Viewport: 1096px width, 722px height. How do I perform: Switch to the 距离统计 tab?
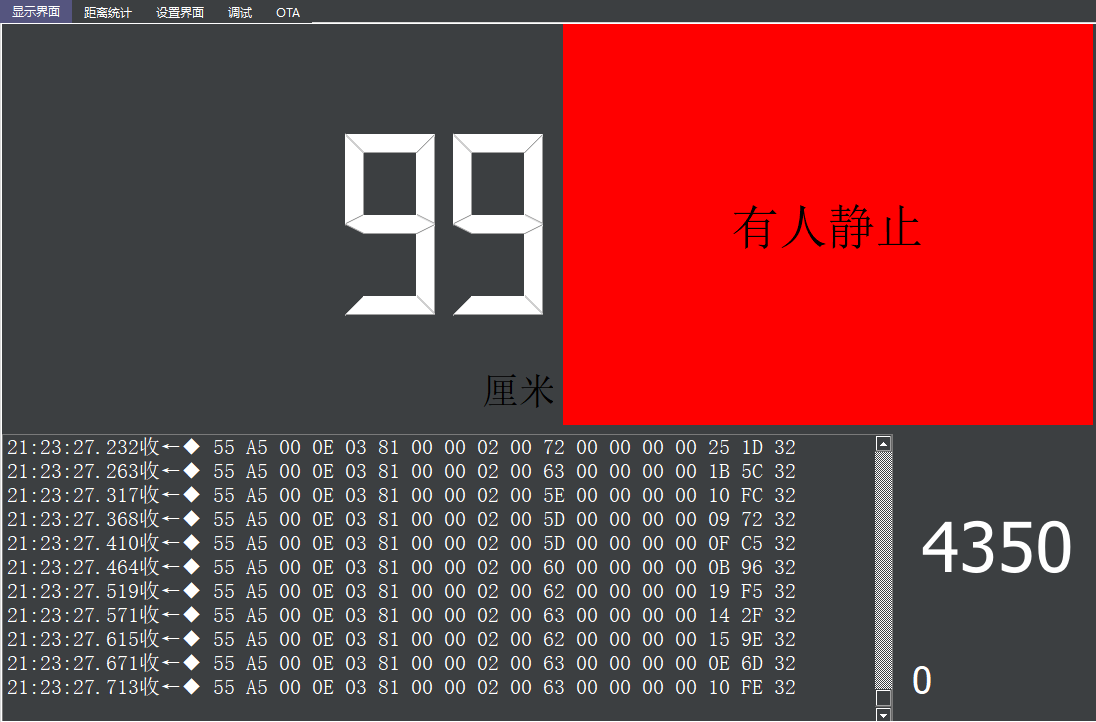(x=107, y=12)
